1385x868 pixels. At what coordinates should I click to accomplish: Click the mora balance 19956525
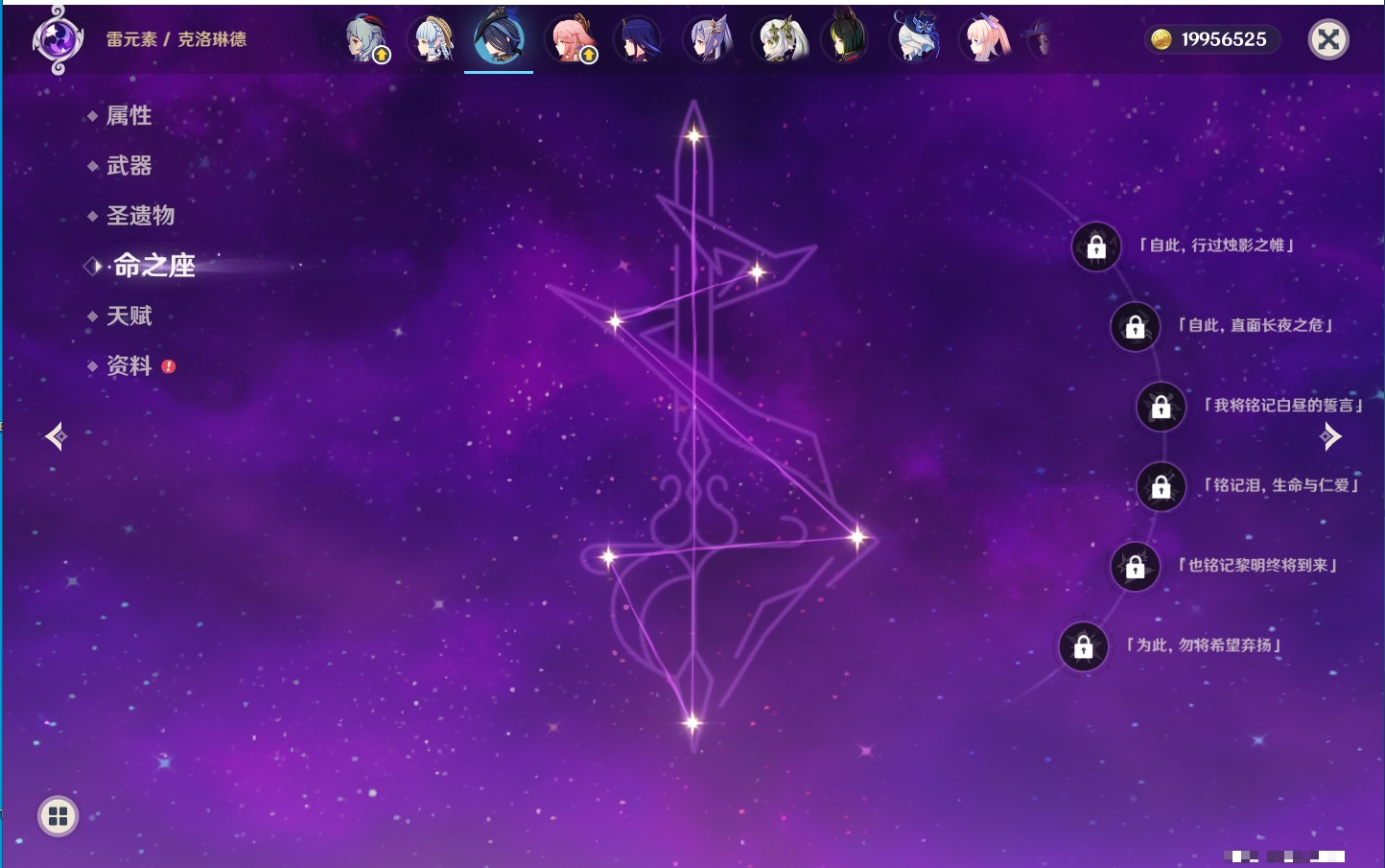tap(1223, 39)
